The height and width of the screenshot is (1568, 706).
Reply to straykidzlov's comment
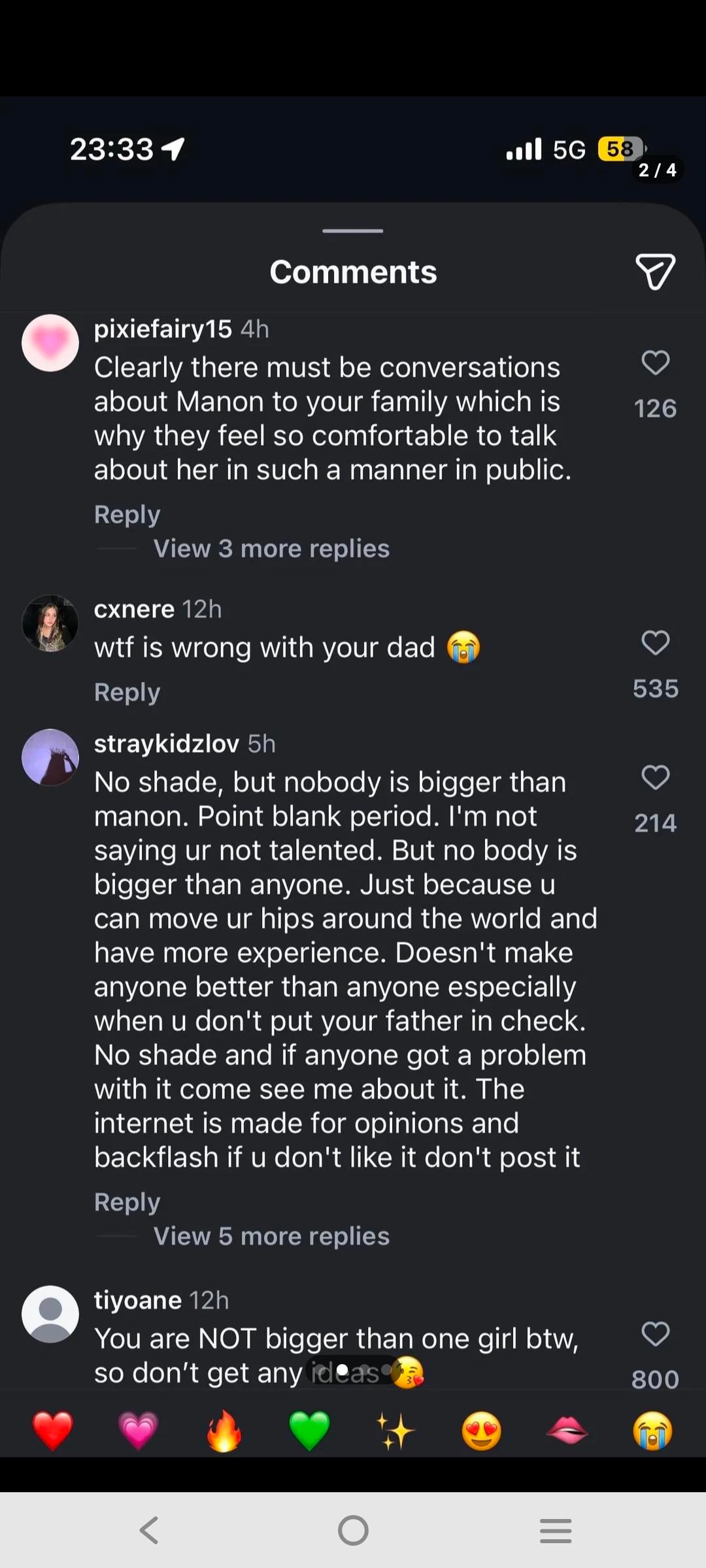pyautogui.click(x=127, y=1202)
